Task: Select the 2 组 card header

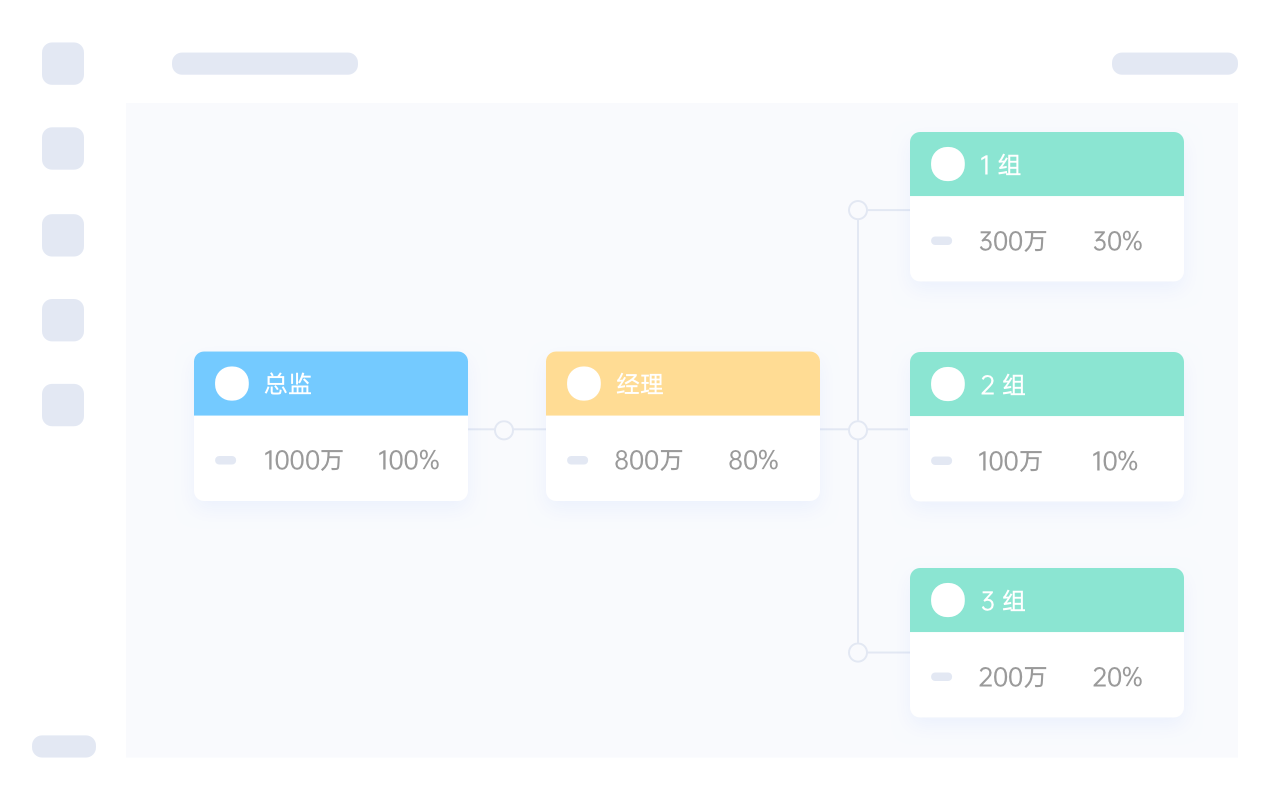Action: tap(1046, 384)
